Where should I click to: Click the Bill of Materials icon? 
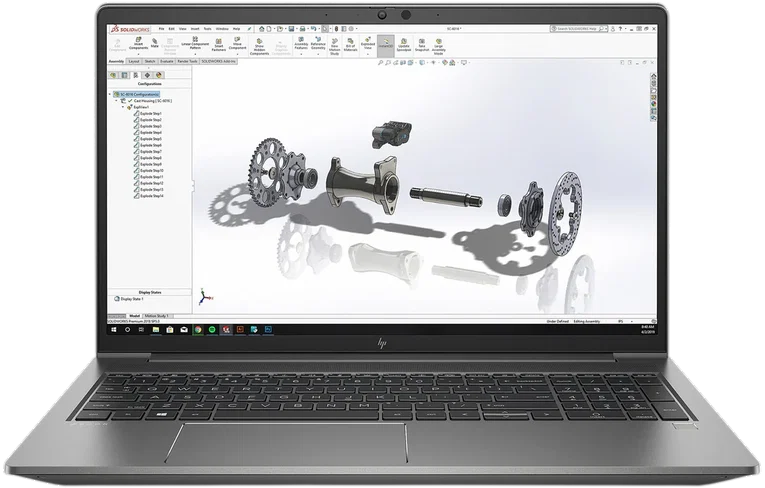350,47
